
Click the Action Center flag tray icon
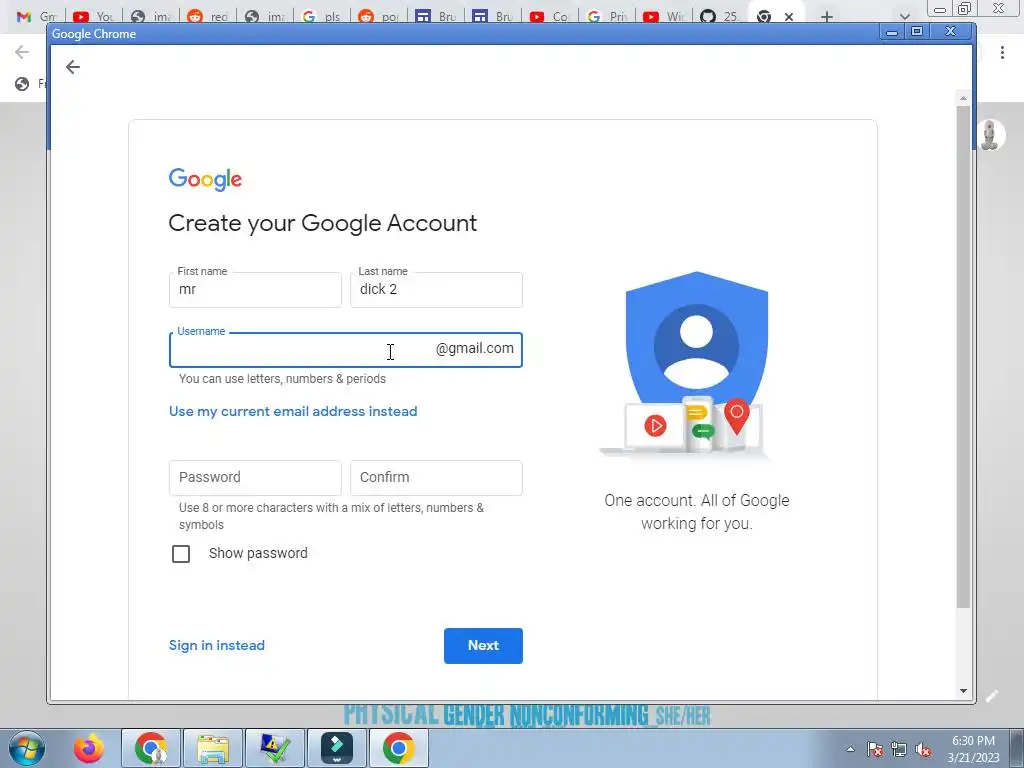[x=875, y=749]
